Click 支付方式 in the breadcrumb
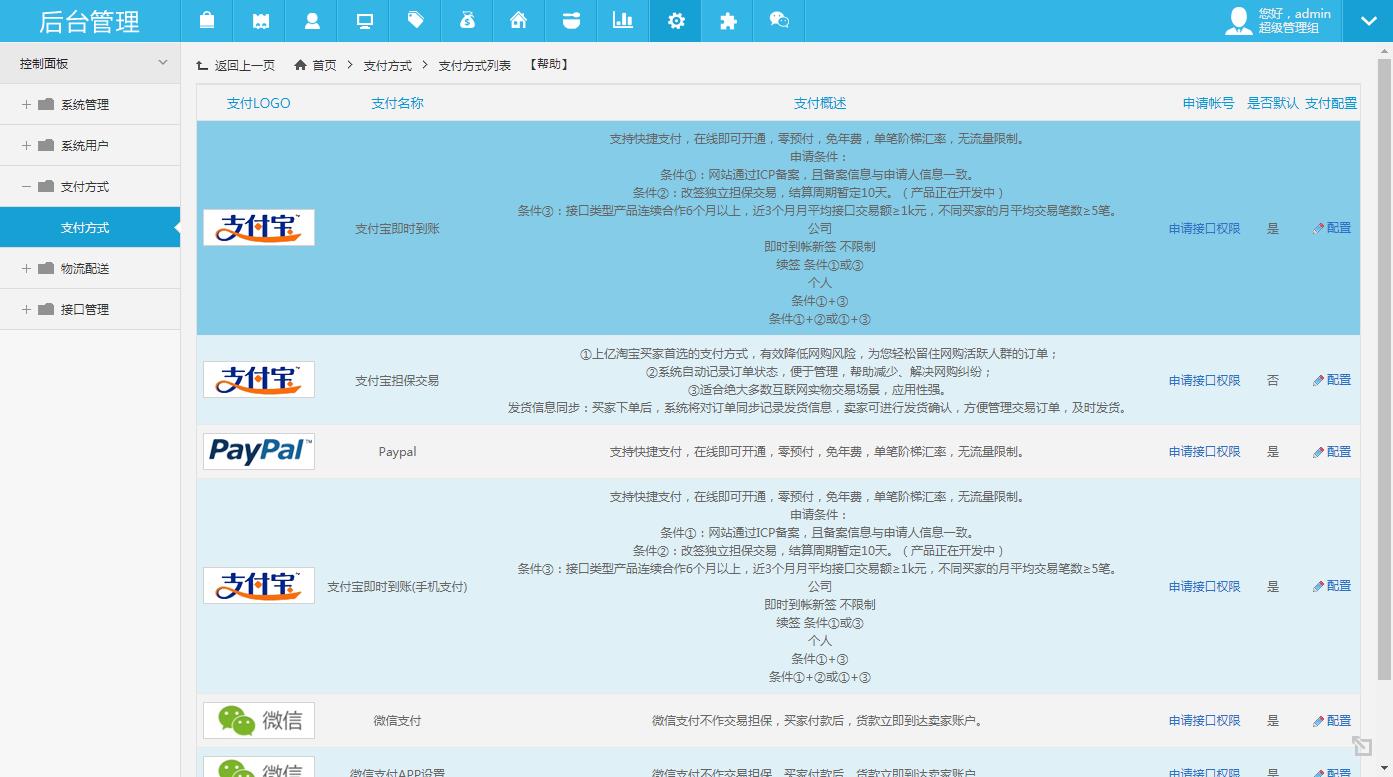This screenshot has height=777, width=1393. 387,65
